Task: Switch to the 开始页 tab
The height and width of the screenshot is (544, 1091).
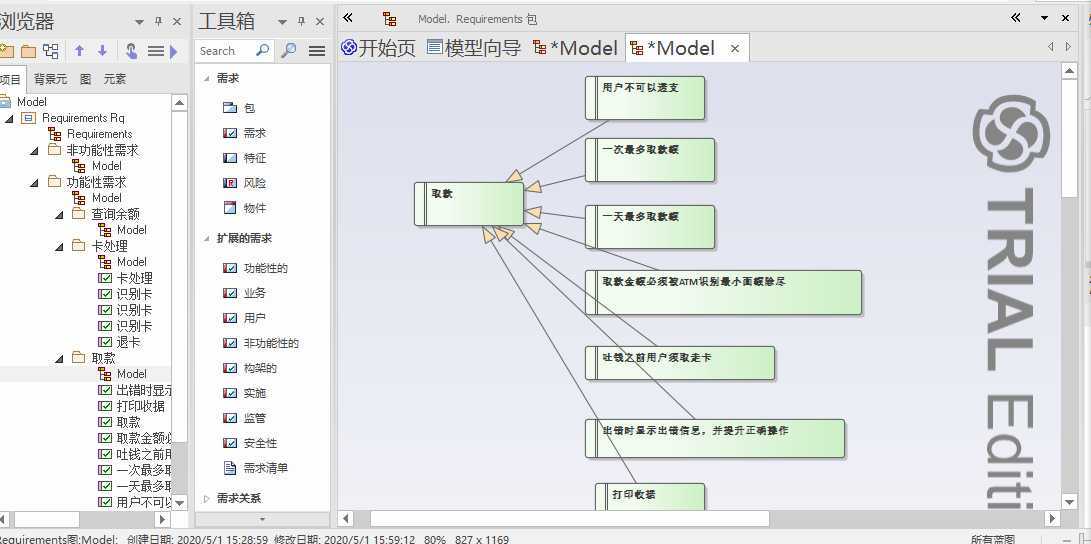Action: coord(379,48)
